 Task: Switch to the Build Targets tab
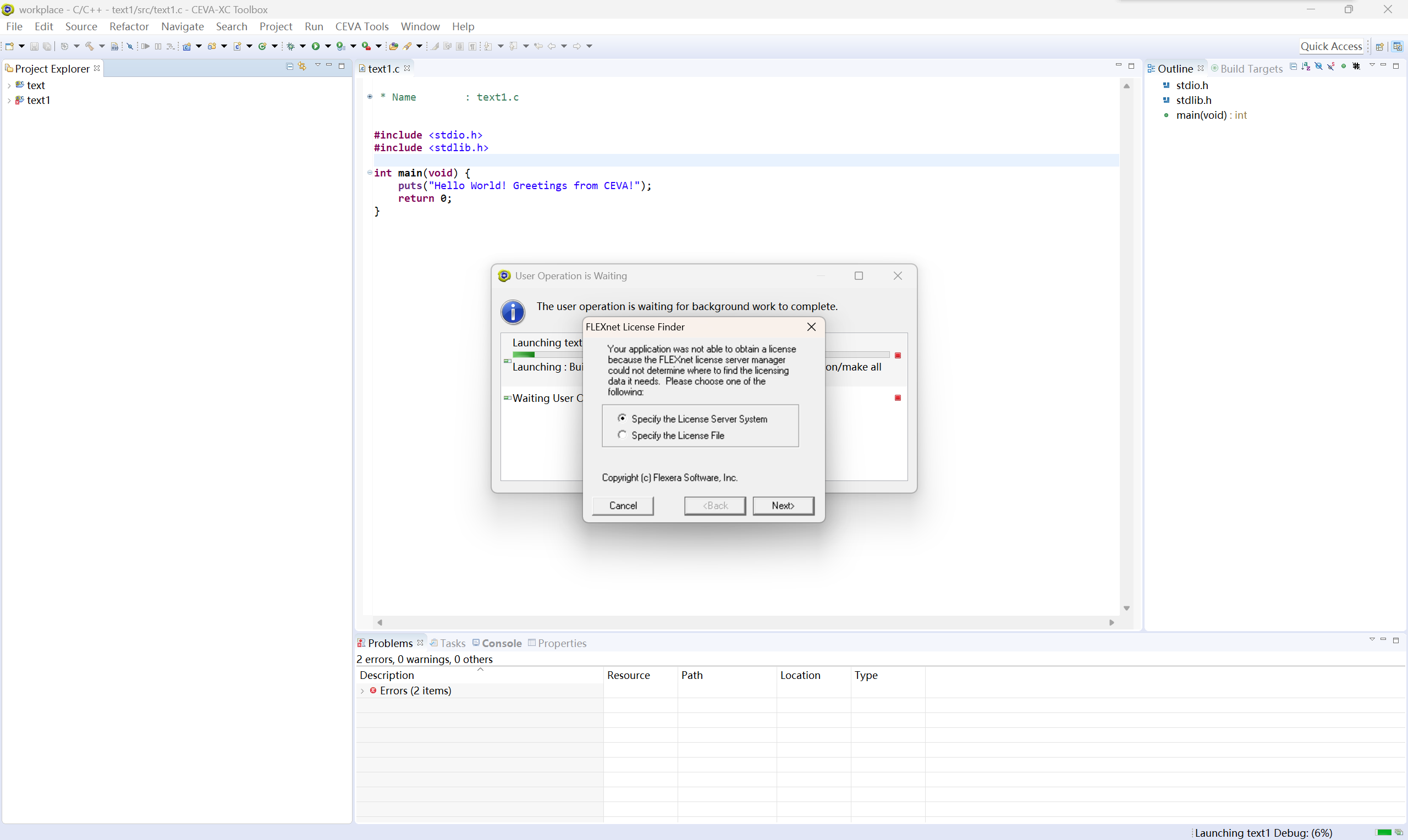point(1247,69)
